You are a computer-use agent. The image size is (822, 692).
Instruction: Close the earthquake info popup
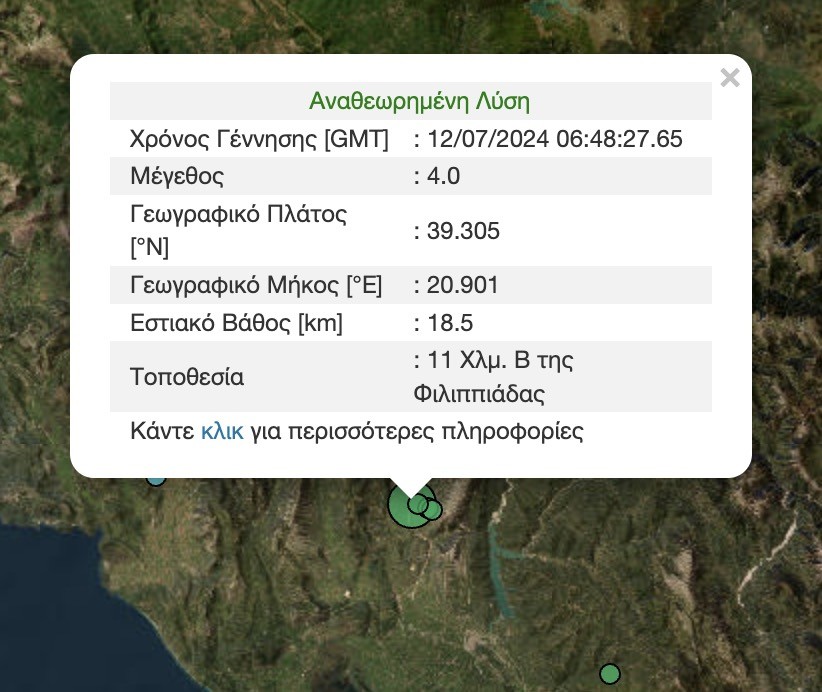point(730,78)
